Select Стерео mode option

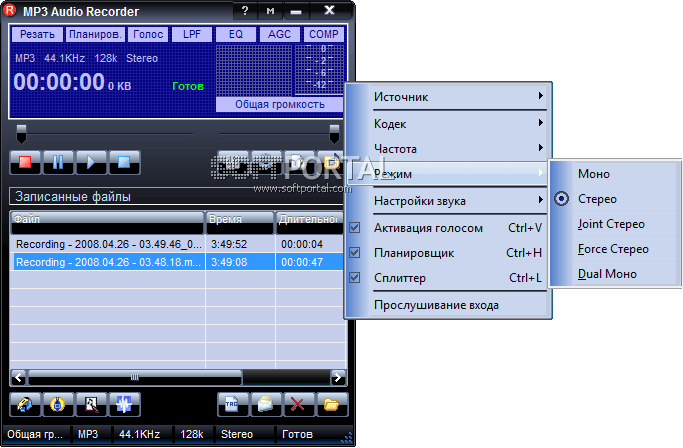pyautogui.click(x=615, y=199)
